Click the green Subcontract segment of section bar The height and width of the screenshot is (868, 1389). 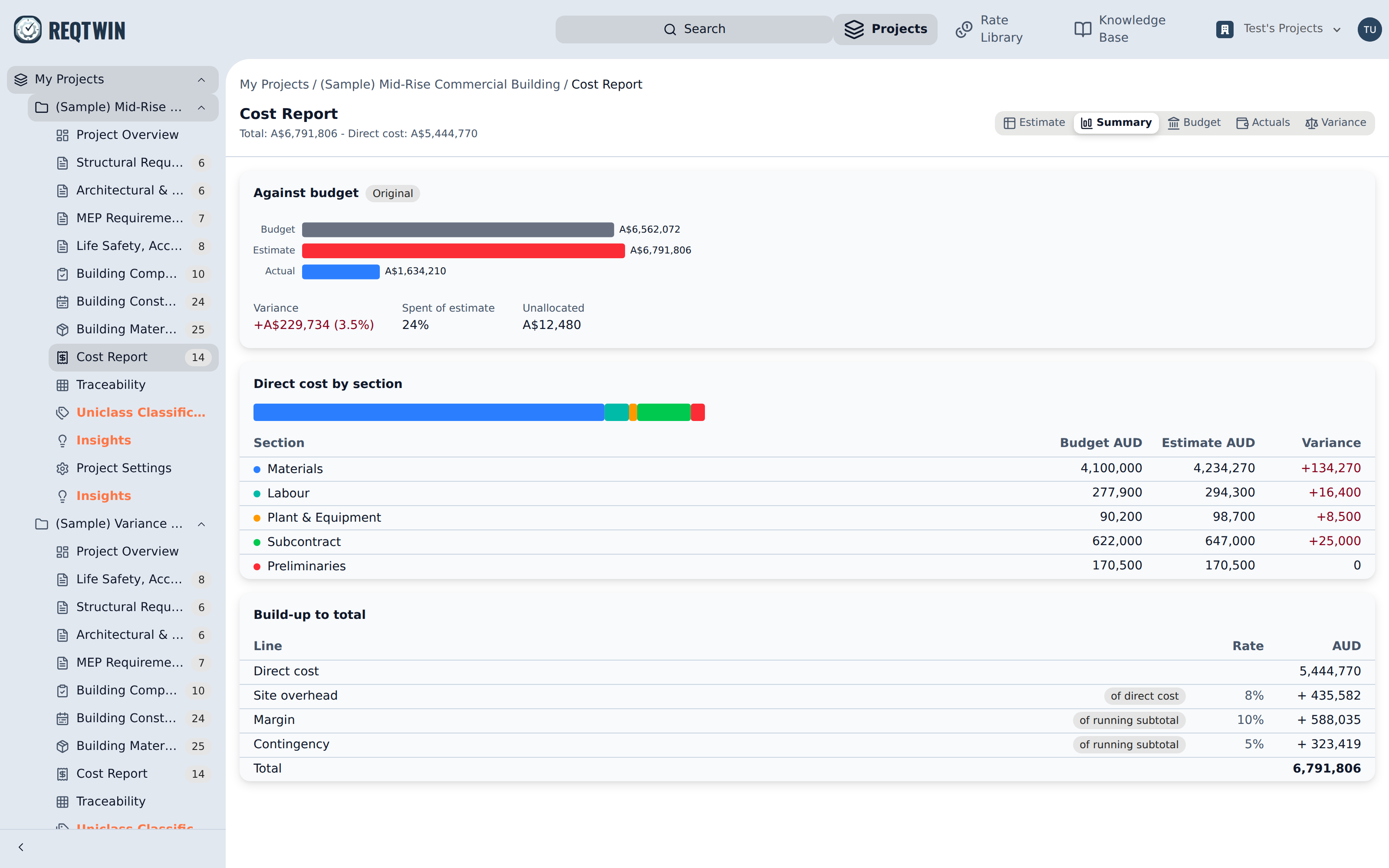pos(664,412)
